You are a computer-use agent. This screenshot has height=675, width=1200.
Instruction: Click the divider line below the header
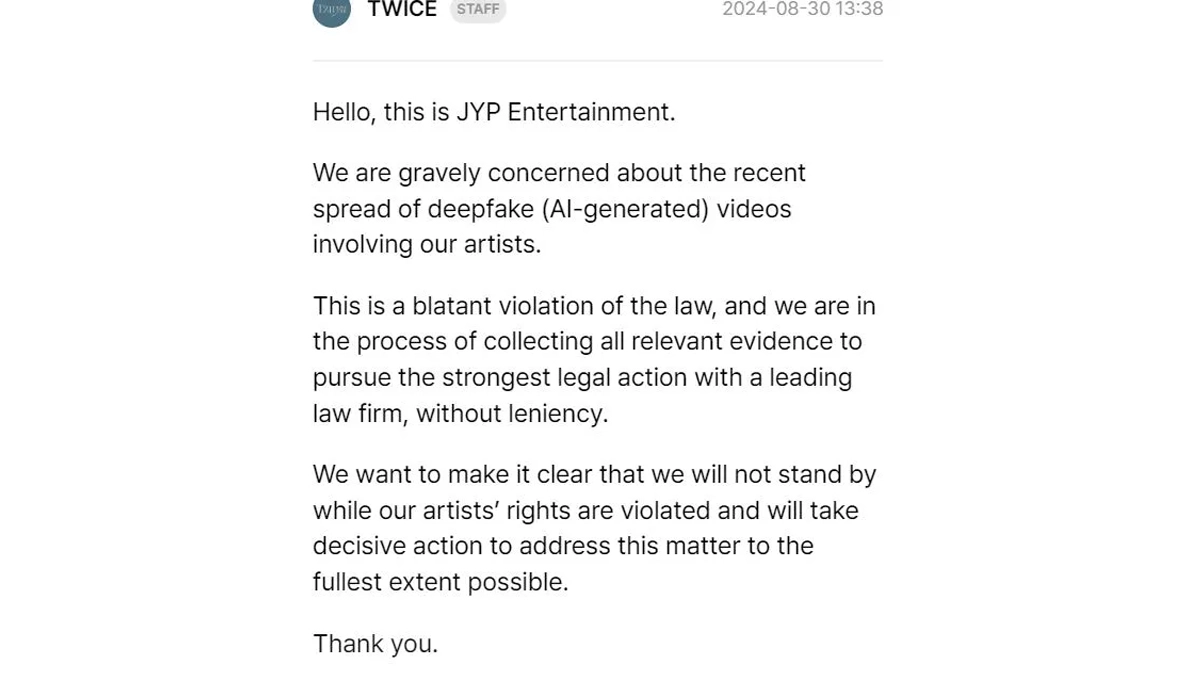(x=597, y=61)
